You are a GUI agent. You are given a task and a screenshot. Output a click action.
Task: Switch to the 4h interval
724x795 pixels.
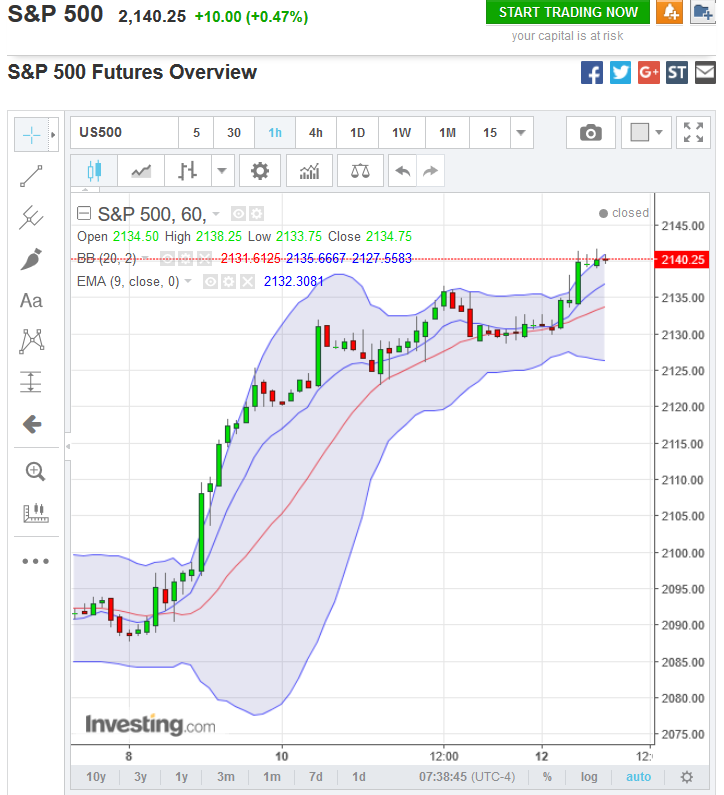(x=316, y=133)
